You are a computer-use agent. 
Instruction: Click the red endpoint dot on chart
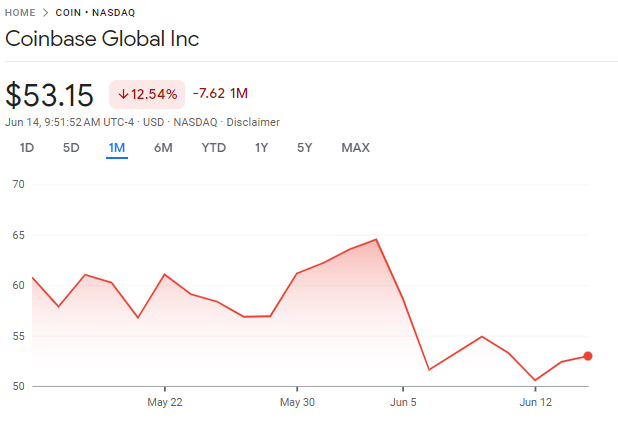coord(588,356)
